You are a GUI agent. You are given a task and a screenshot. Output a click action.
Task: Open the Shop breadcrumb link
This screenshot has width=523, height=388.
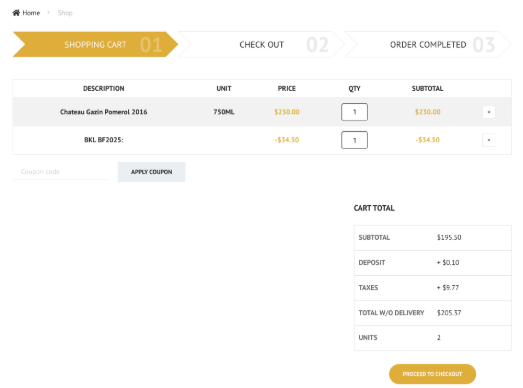65,13
